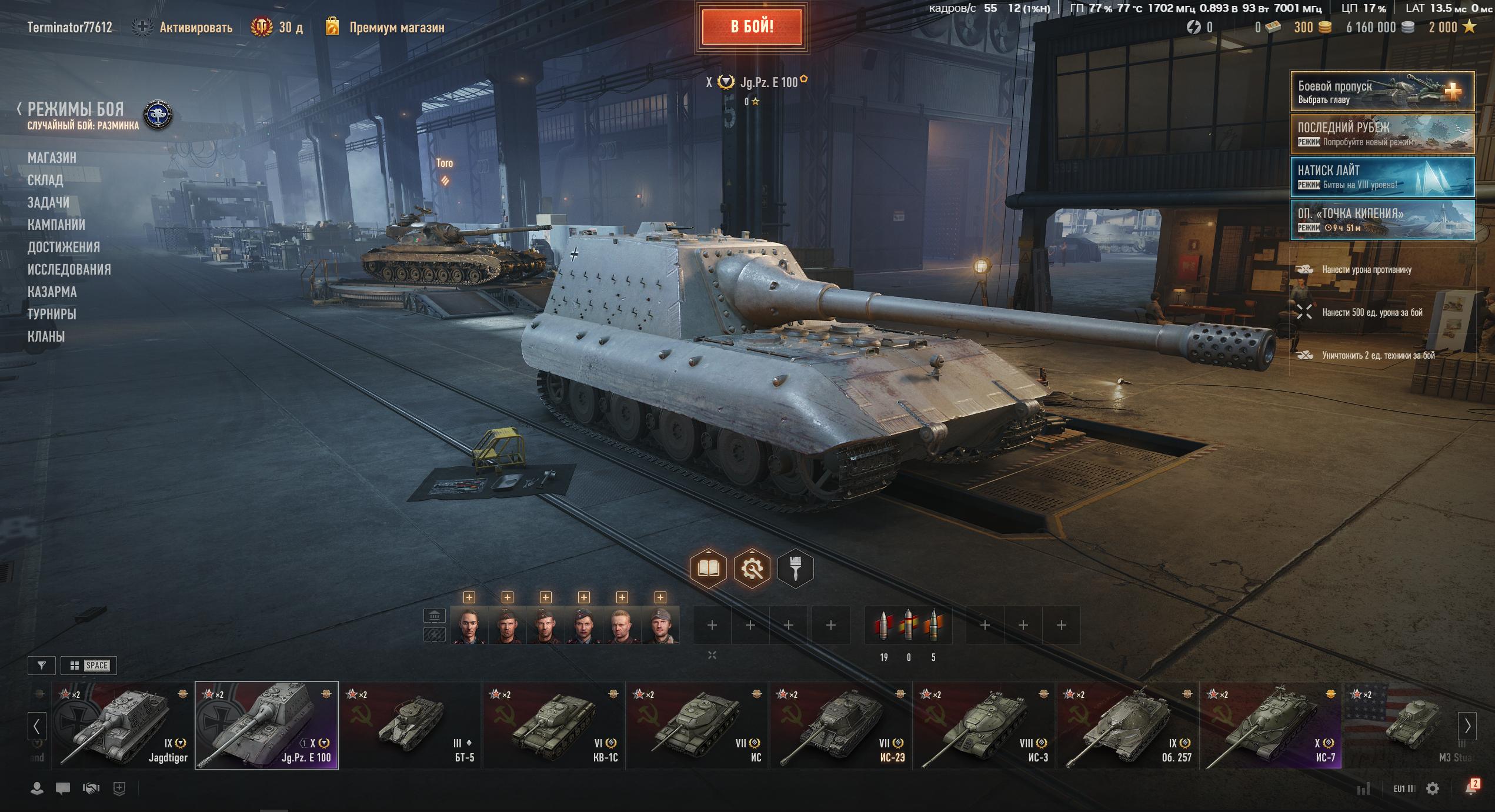Open the КАЗАРМА menu item

[x=52, y=292]
